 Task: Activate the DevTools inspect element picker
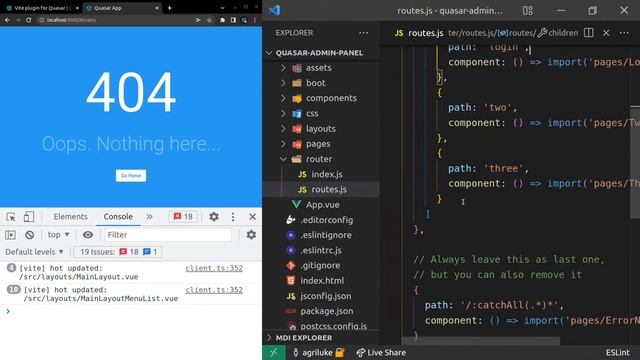(x=11, y=217)
